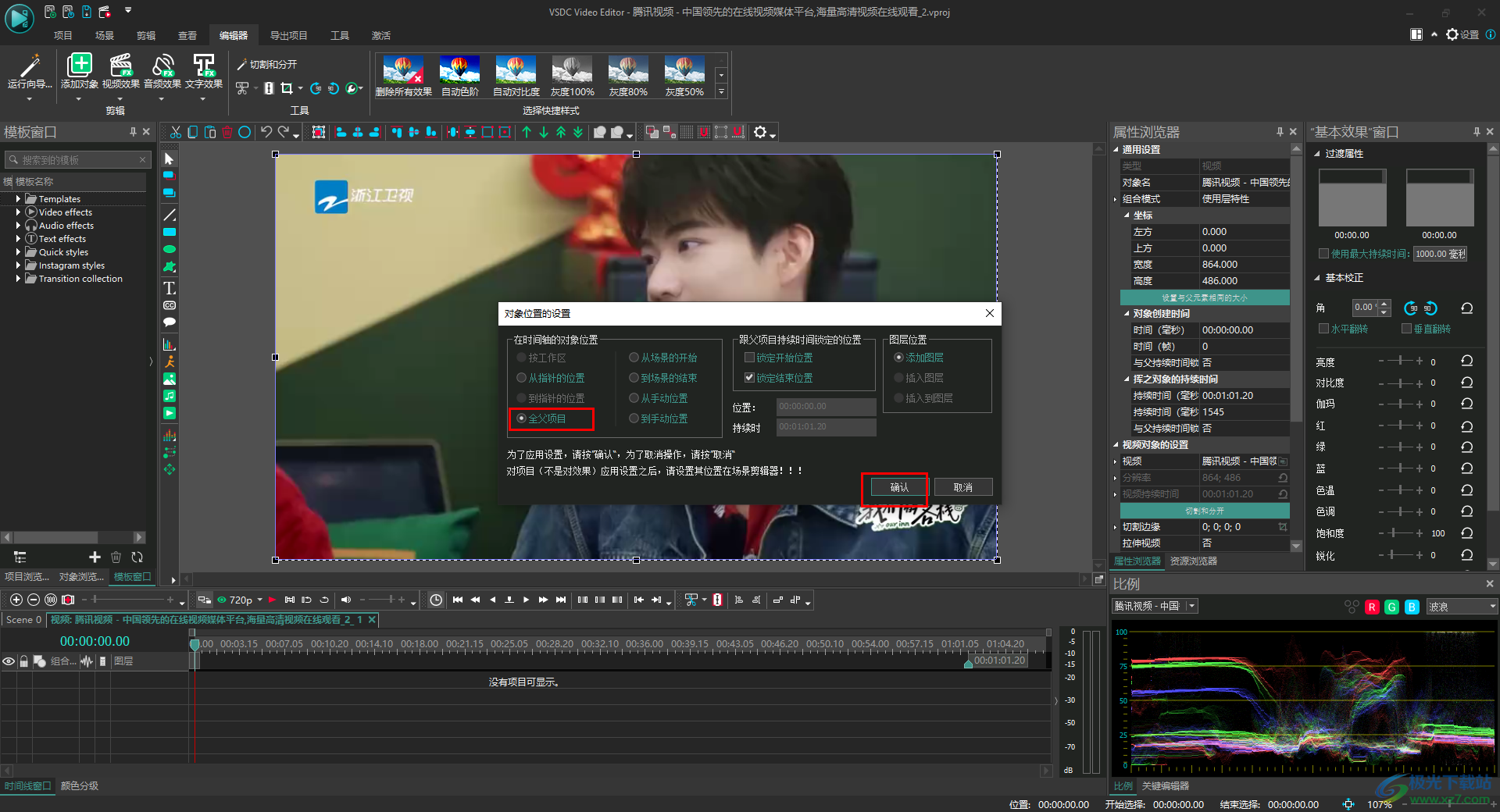
Task: Click the reset 亮度 brightness icon
Action: point(1467,361)
